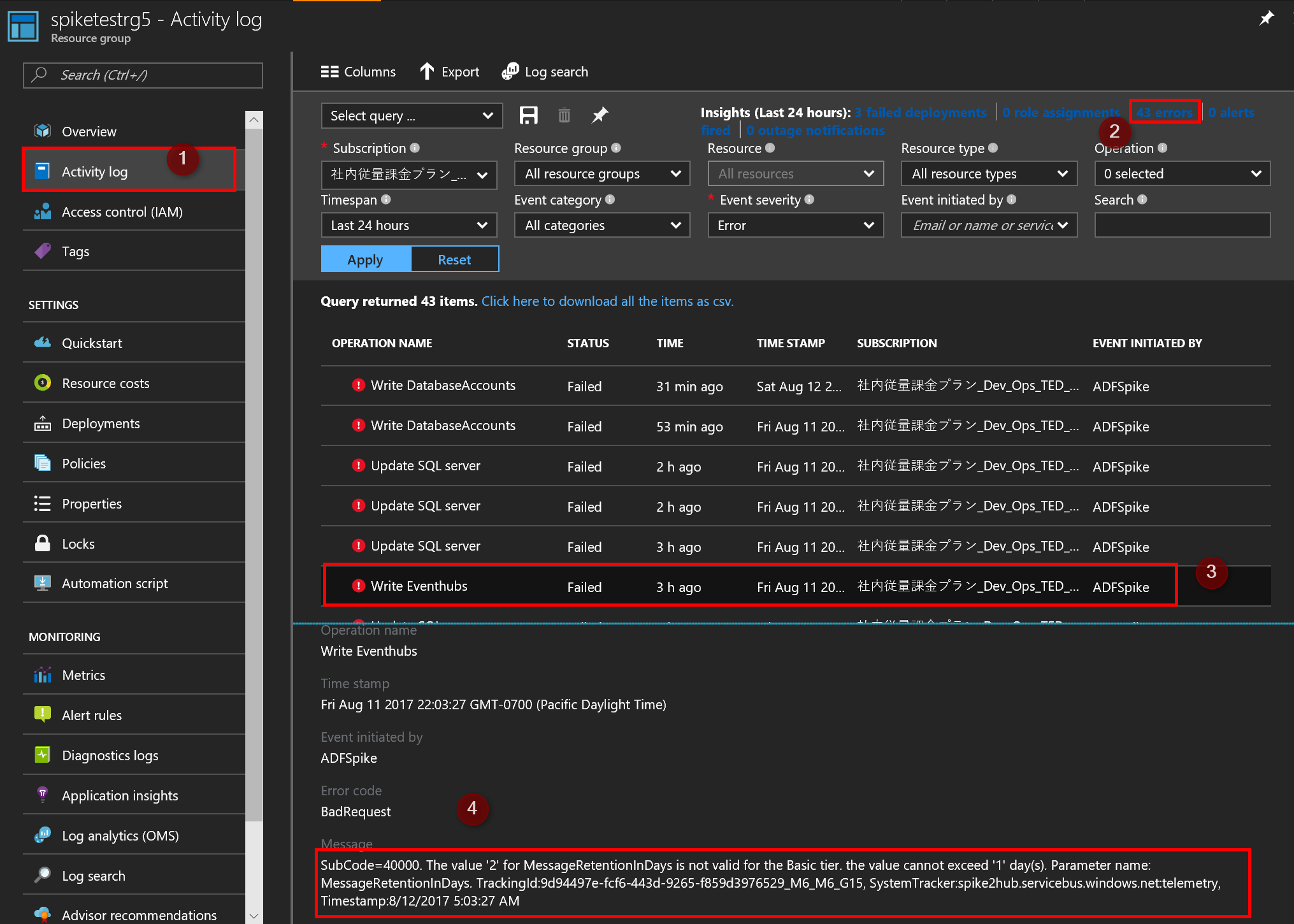Open Deployments in the Settings menu
Viewport: 1294px width, 924px height.
pyautogui.click(x=134, y=423)
